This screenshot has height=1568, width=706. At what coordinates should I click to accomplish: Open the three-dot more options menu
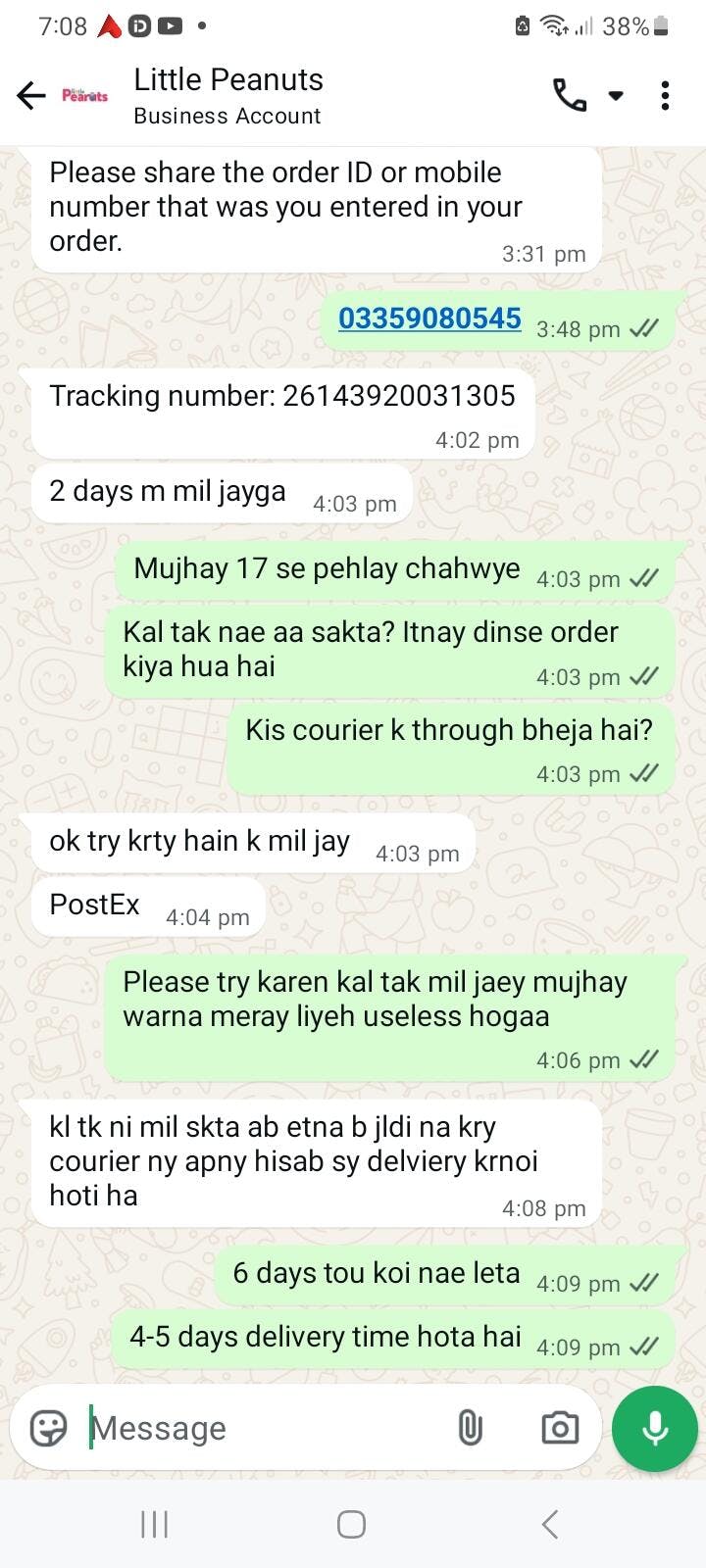pyautogui.click(x=665, y=95)
